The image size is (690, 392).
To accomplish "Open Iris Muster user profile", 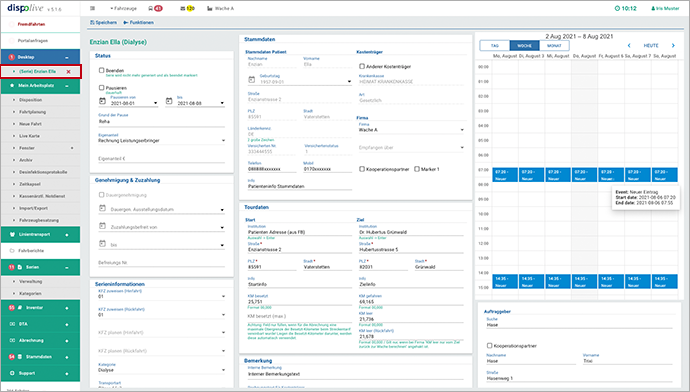I will tap(665, 8).
